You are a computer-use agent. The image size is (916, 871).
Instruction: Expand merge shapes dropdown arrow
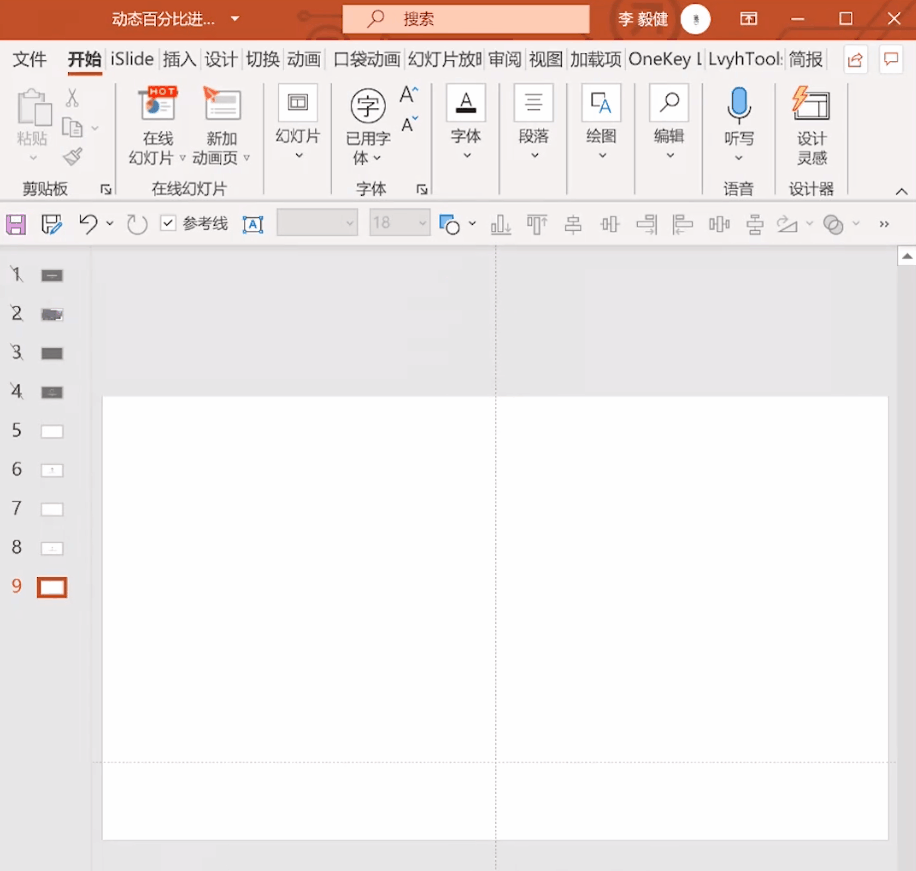click(x=856, y=224)
